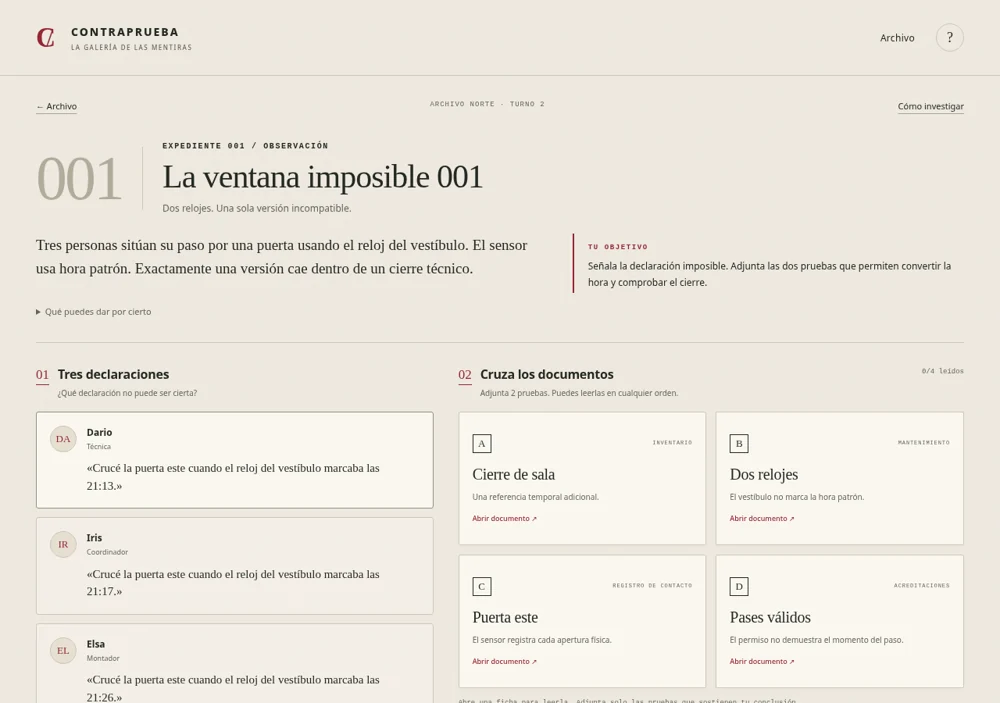Select Dario's declaration card
This screenshot has height=703, width=1000.
coord(235,460)
